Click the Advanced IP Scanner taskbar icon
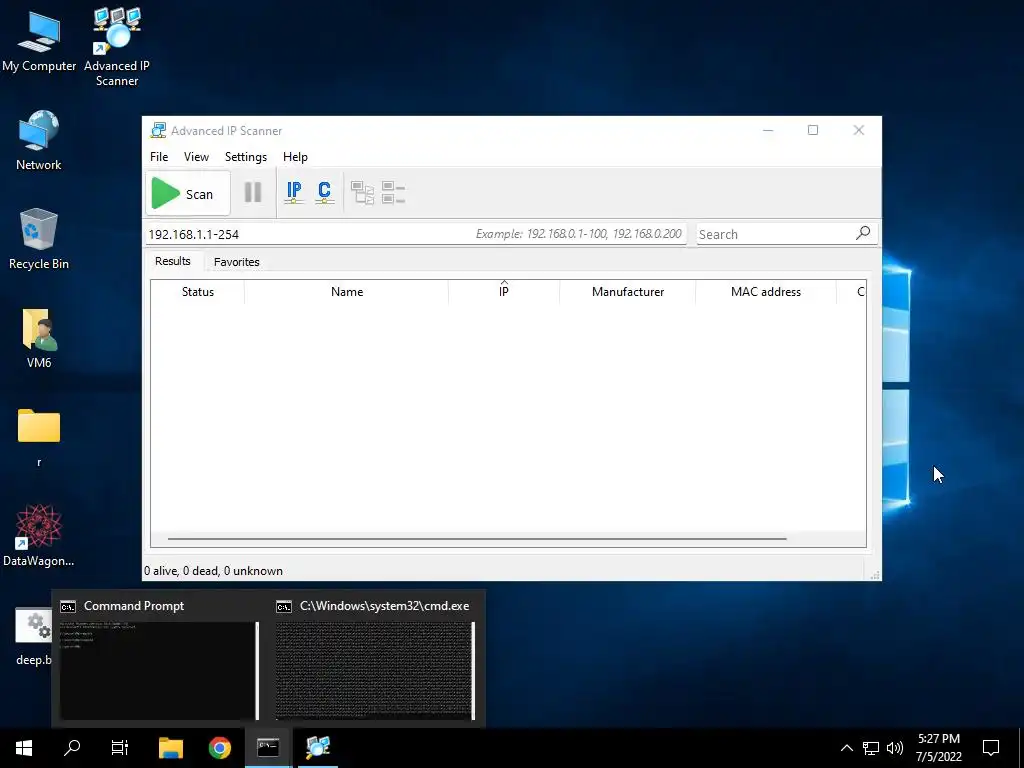This screenshot has width=1024, height=768. point(318,748)
